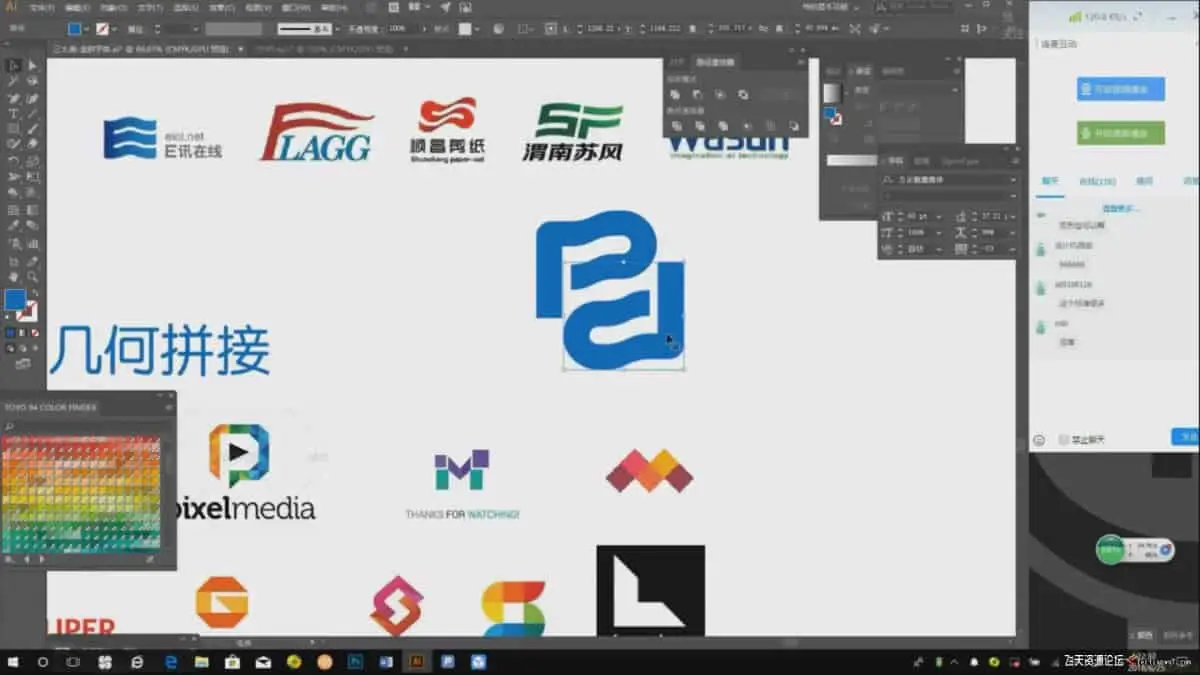Open Task View on the taskbar
1200x675 pixels.
(x=74, y=662)
